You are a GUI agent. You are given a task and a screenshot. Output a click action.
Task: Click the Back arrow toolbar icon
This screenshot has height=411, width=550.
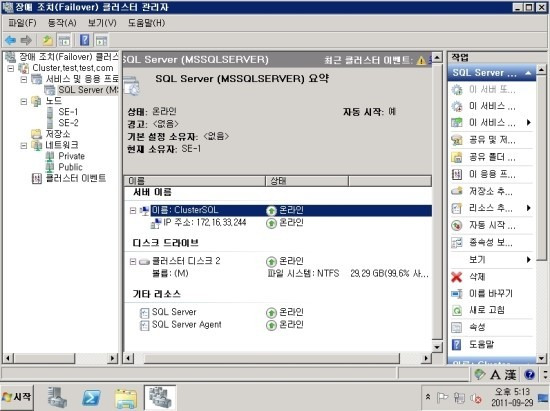point(11,40)
